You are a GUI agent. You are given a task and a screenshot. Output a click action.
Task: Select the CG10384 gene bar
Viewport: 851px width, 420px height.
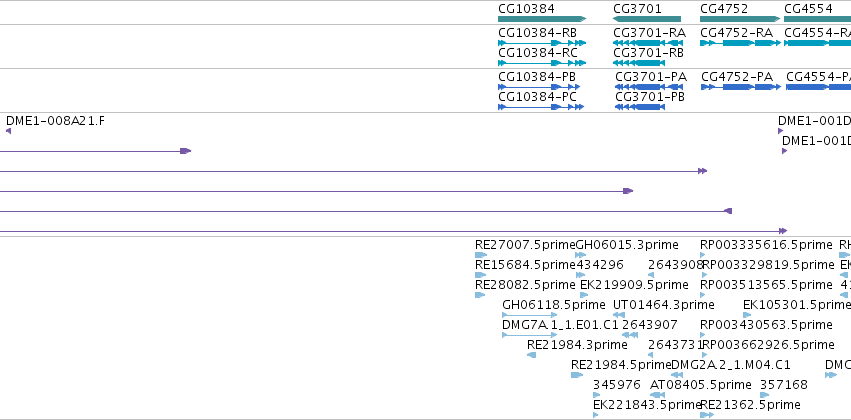[x=542, y=19]
